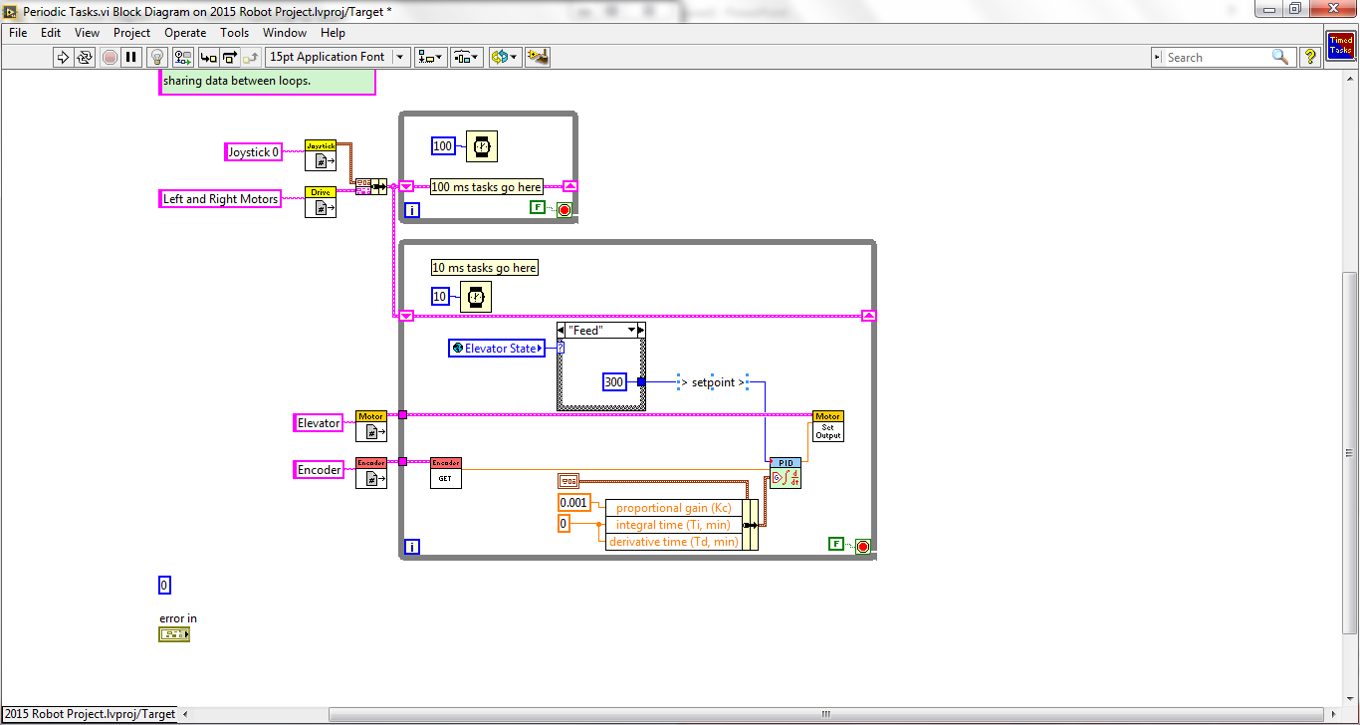Click the Clean Up Diagram icon
Screen dimensions: 1360x725
538,58
